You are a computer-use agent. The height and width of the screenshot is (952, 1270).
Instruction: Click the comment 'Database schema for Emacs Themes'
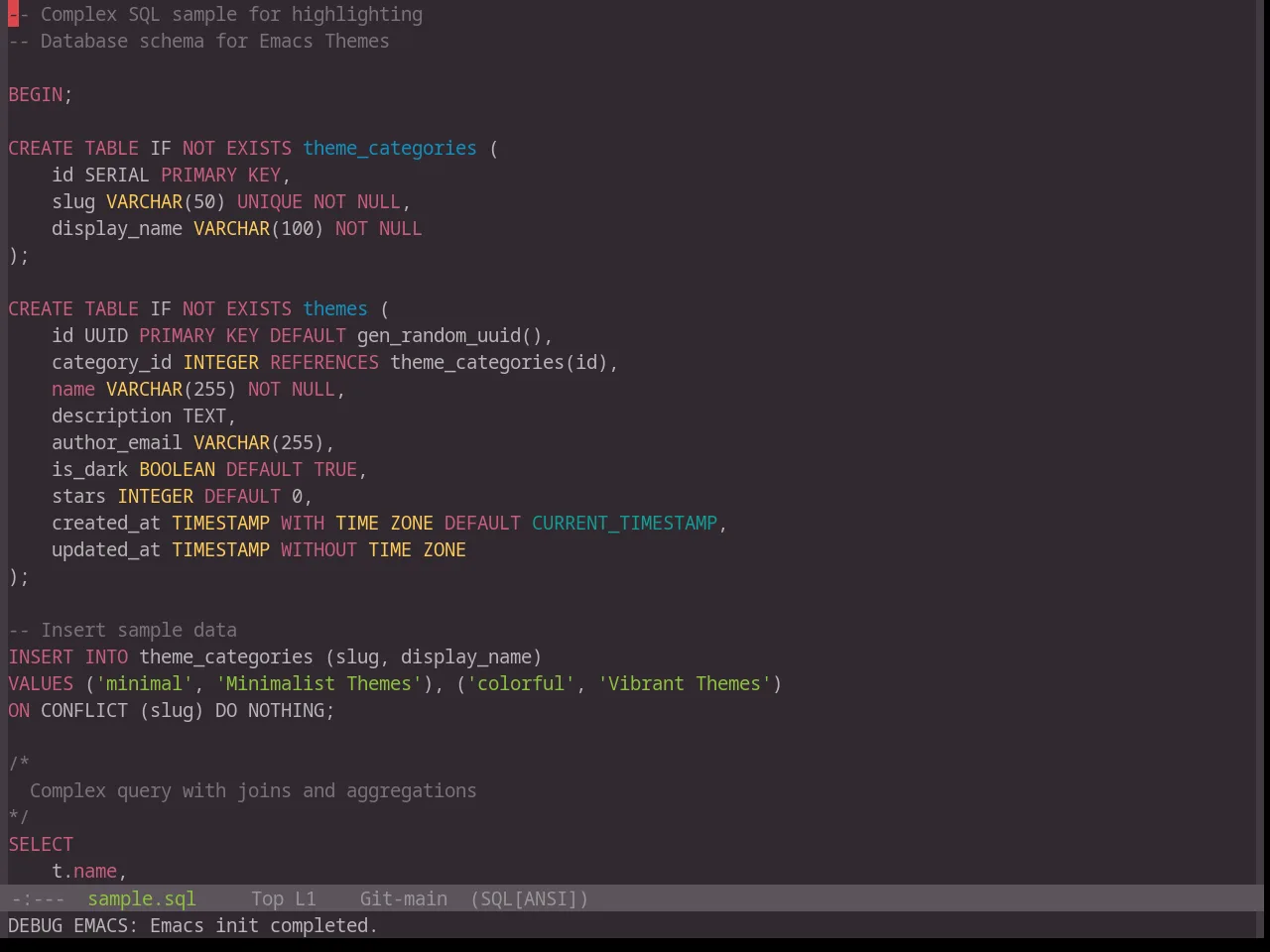pos(198,41)
